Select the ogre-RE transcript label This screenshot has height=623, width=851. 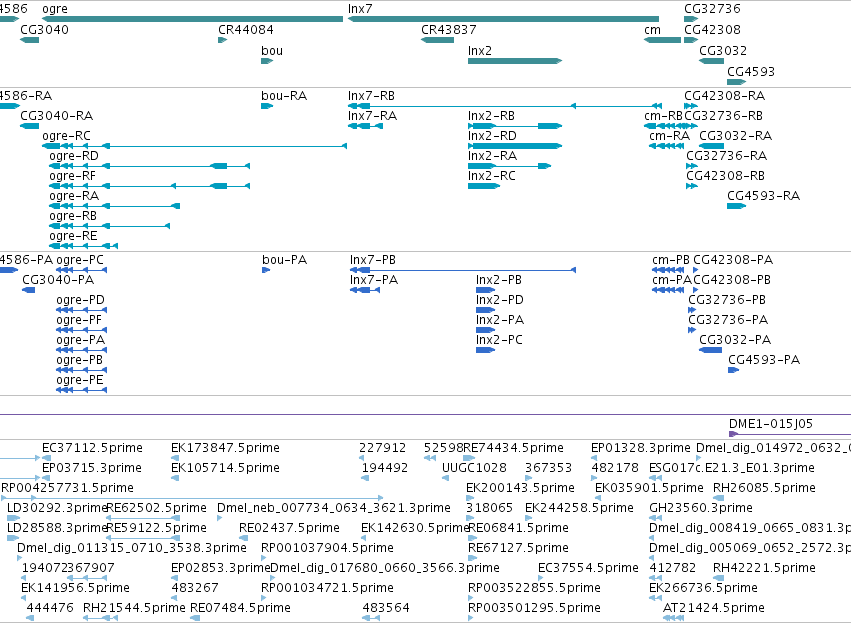tap(73, 237)
